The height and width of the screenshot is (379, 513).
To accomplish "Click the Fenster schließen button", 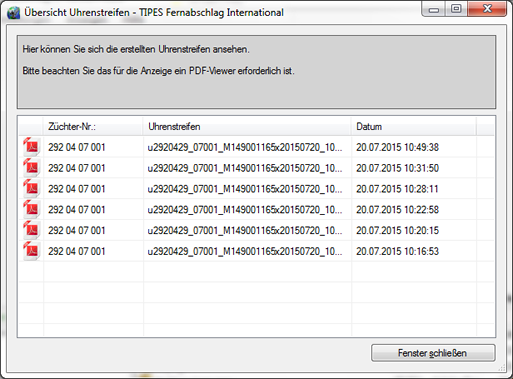I will (x=433, y=353).
